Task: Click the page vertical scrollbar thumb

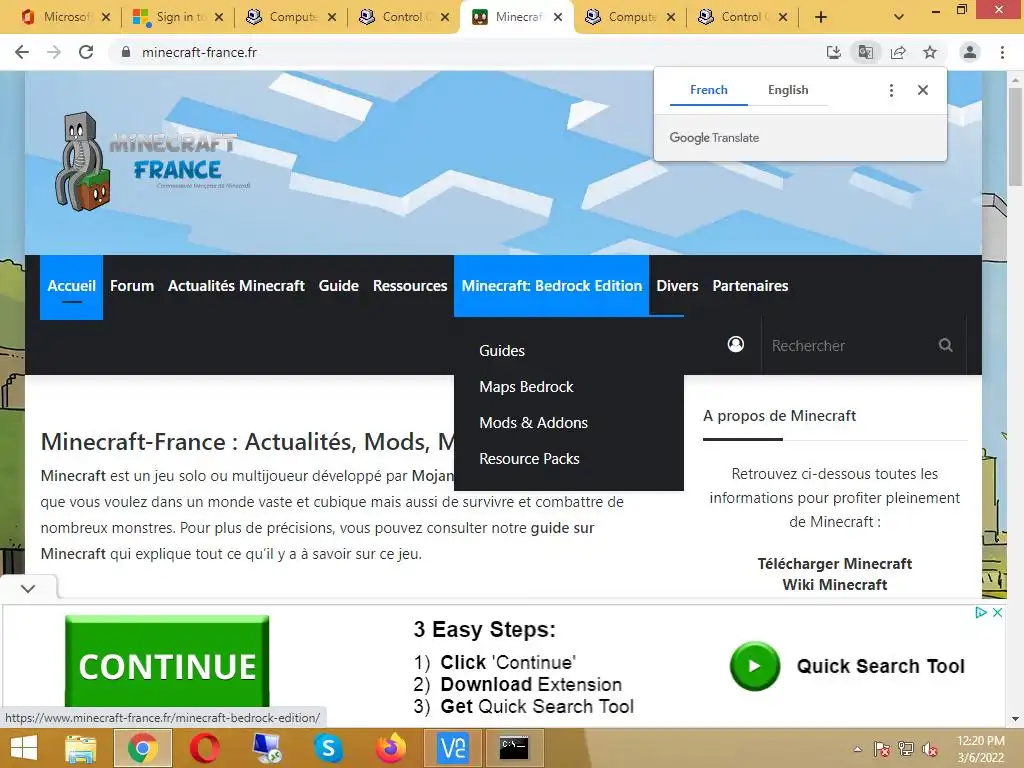Action: coord(1016,136)
